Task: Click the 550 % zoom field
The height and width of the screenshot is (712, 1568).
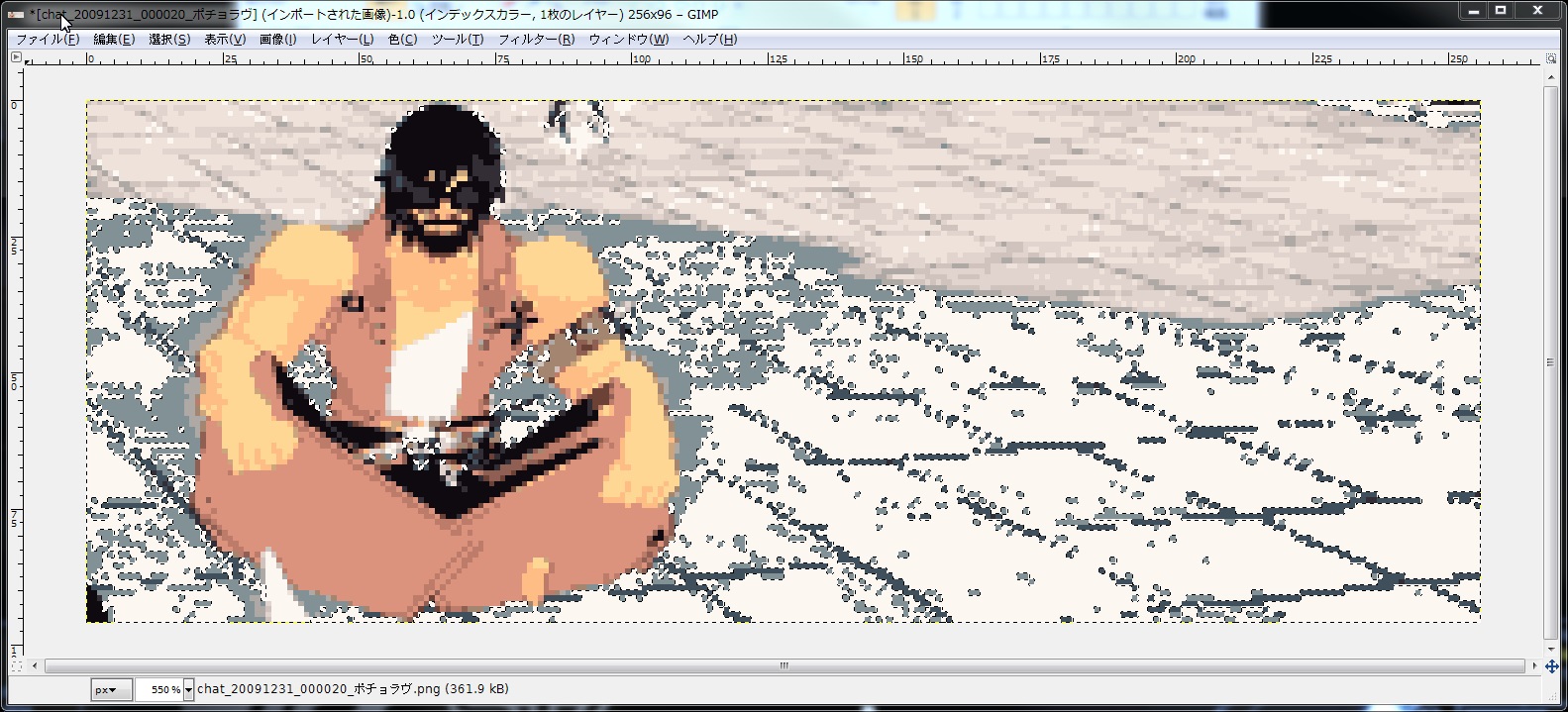Action: pos(158,689)
